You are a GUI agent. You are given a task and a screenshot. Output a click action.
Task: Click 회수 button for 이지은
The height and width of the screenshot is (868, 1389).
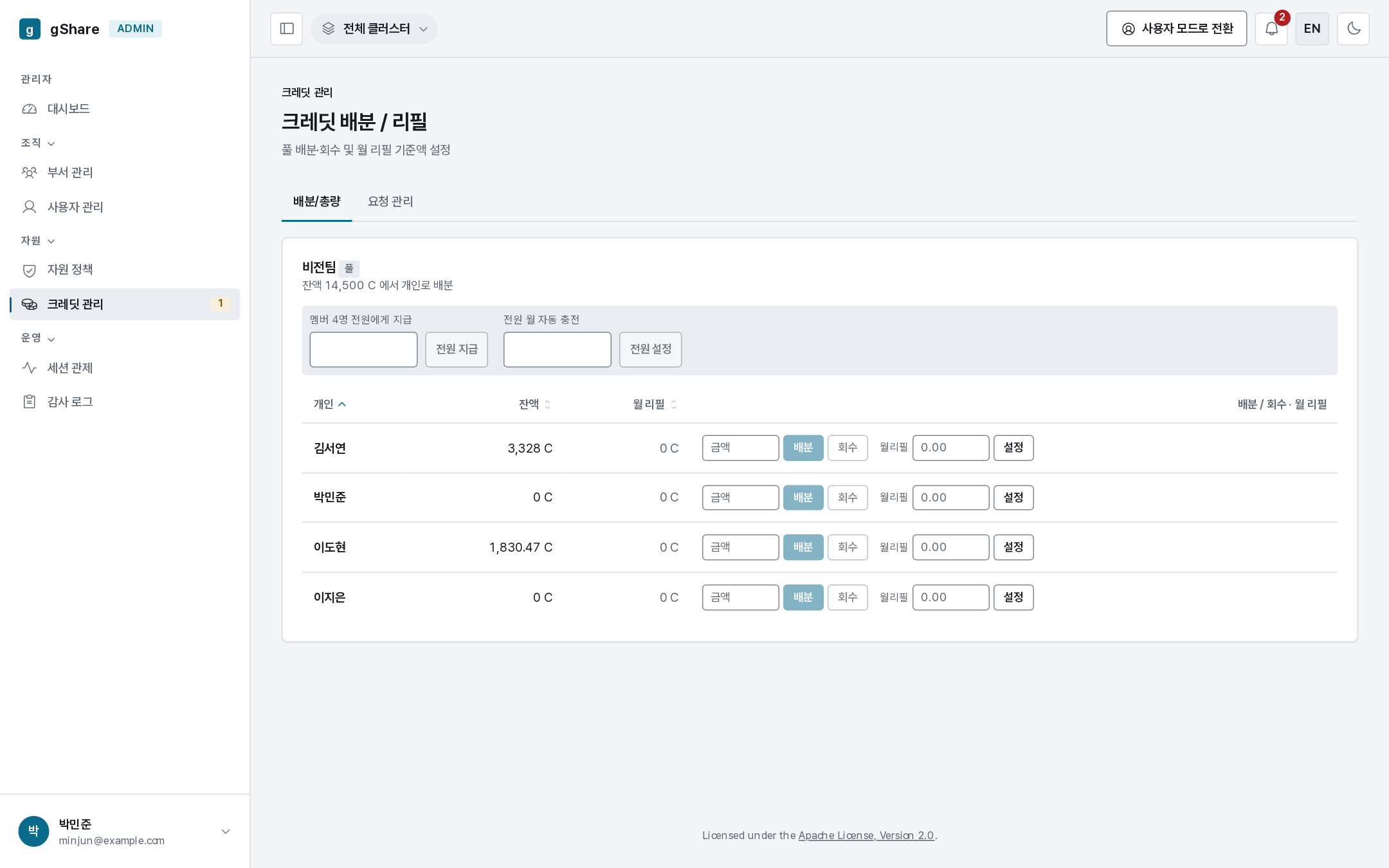[848, 597]
